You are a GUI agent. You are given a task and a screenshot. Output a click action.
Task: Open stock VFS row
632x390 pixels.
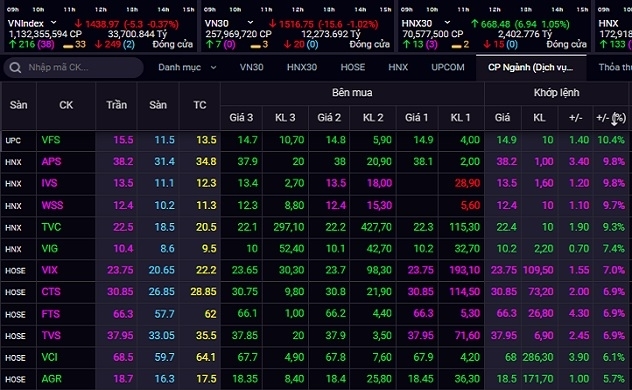[x=316, y=140]
